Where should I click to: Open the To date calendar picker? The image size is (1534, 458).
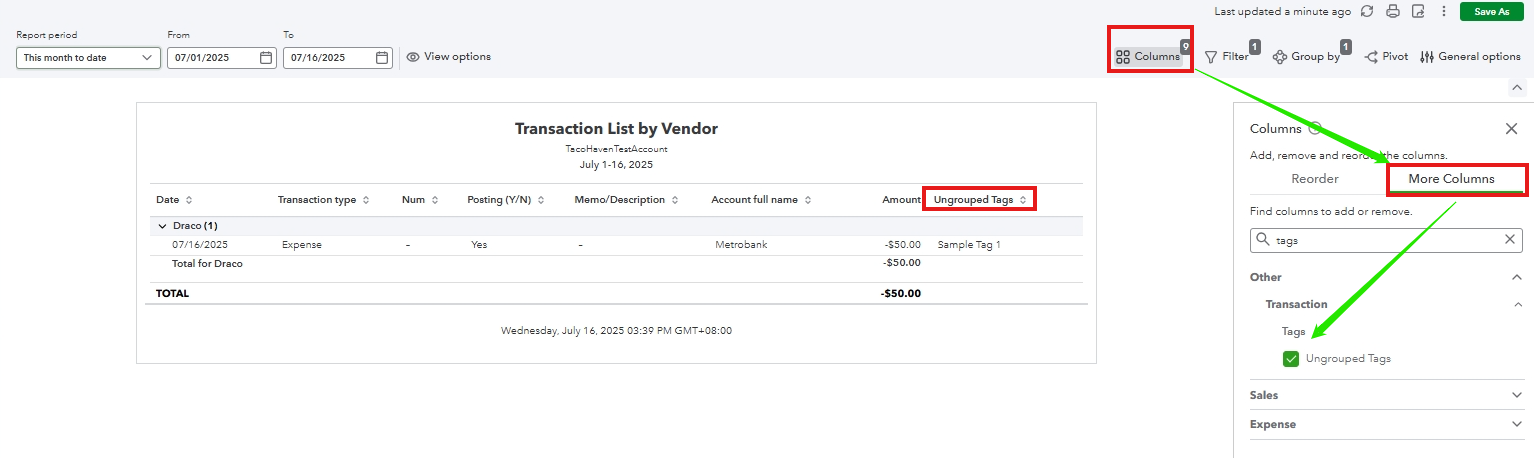pos(382,57)
